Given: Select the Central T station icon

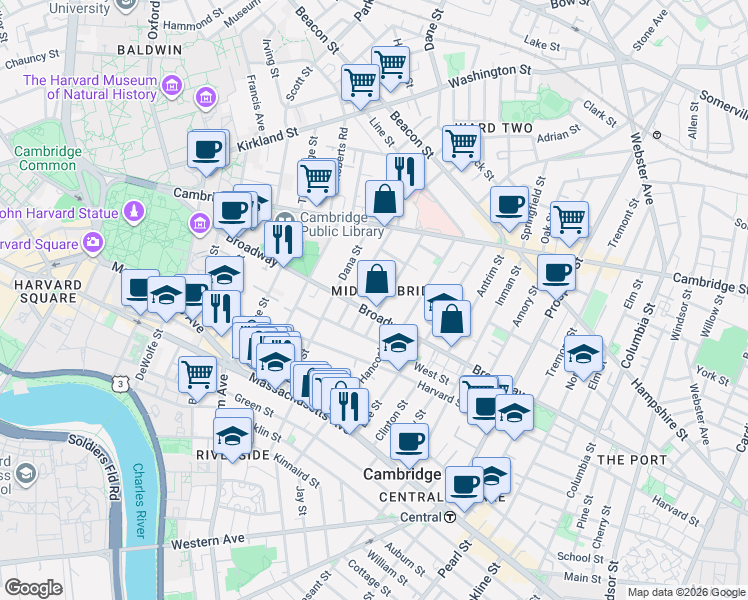Looking at the screenshot, I should tap(450, 517).
